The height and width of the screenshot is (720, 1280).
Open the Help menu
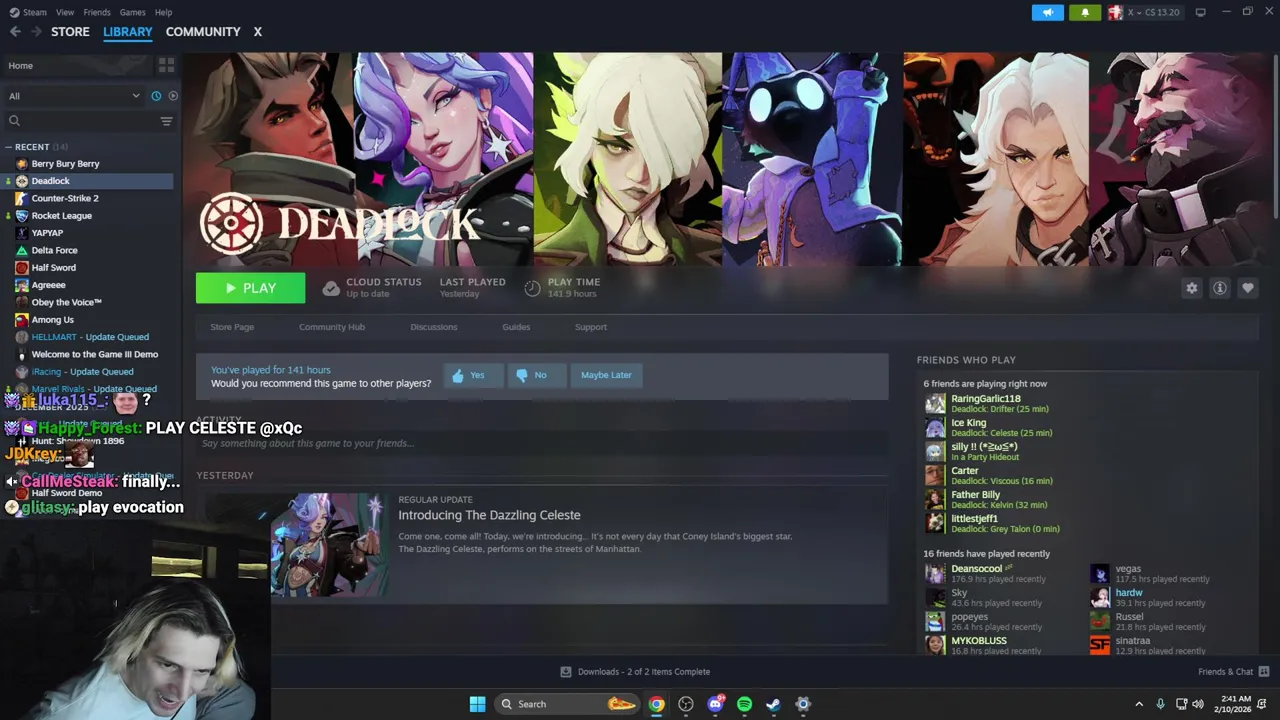click(x=164, y=12)
